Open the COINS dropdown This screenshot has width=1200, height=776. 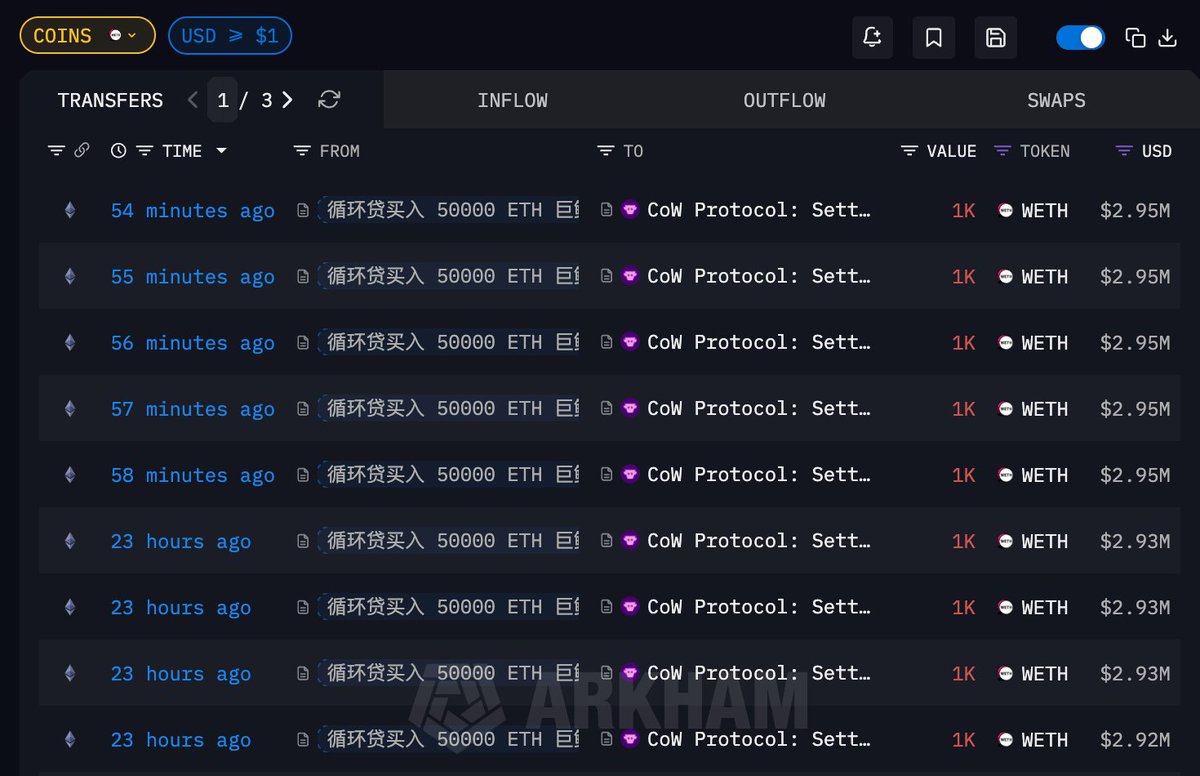click(87, 36)
